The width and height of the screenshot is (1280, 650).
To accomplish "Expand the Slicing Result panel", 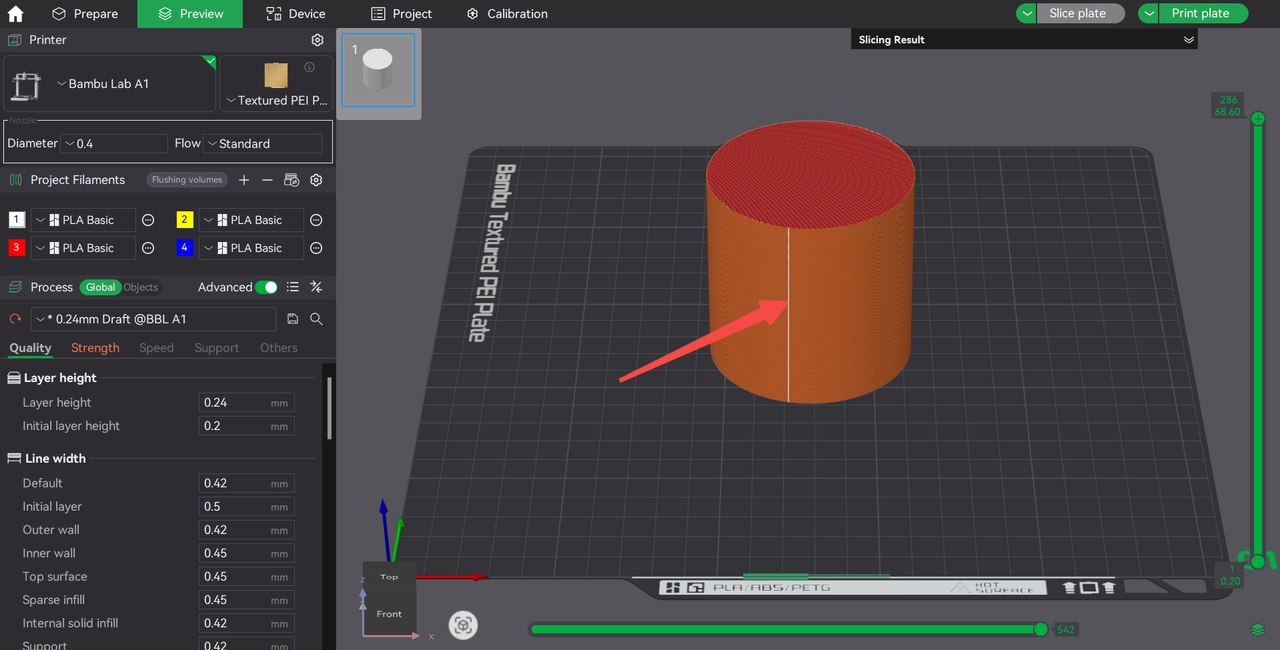I will click(1188, 40).
